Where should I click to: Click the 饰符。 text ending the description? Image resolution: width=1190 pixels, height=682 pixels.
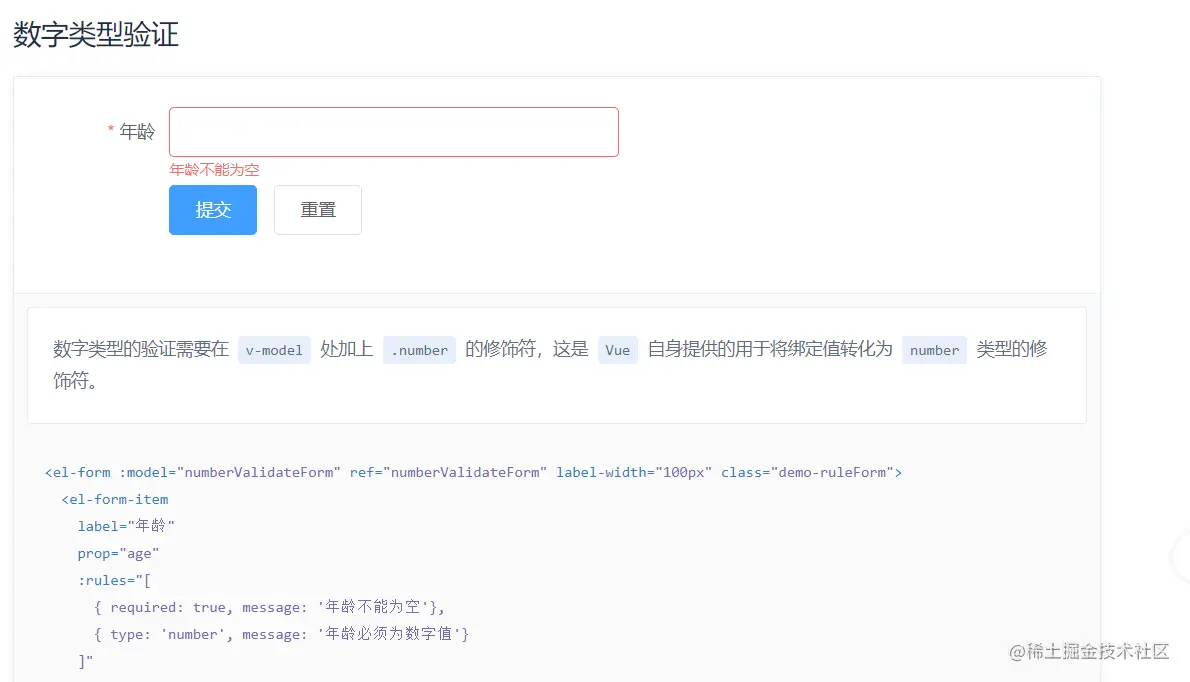coord(74,380)
